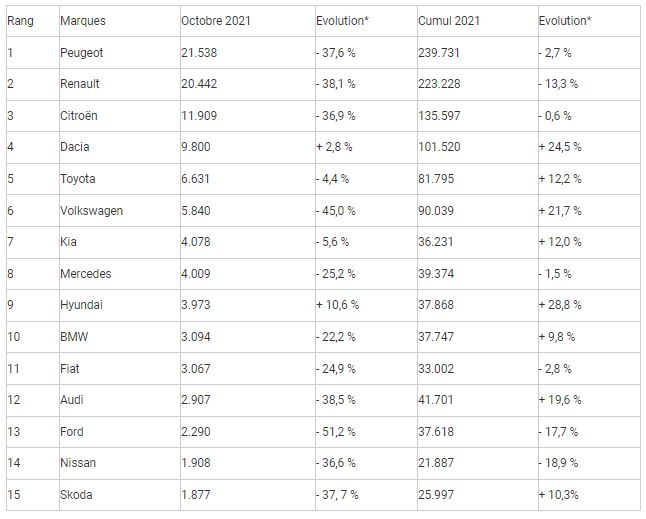Select BMW's October value 3.094

pyautogui.click(x=196, y=337)
